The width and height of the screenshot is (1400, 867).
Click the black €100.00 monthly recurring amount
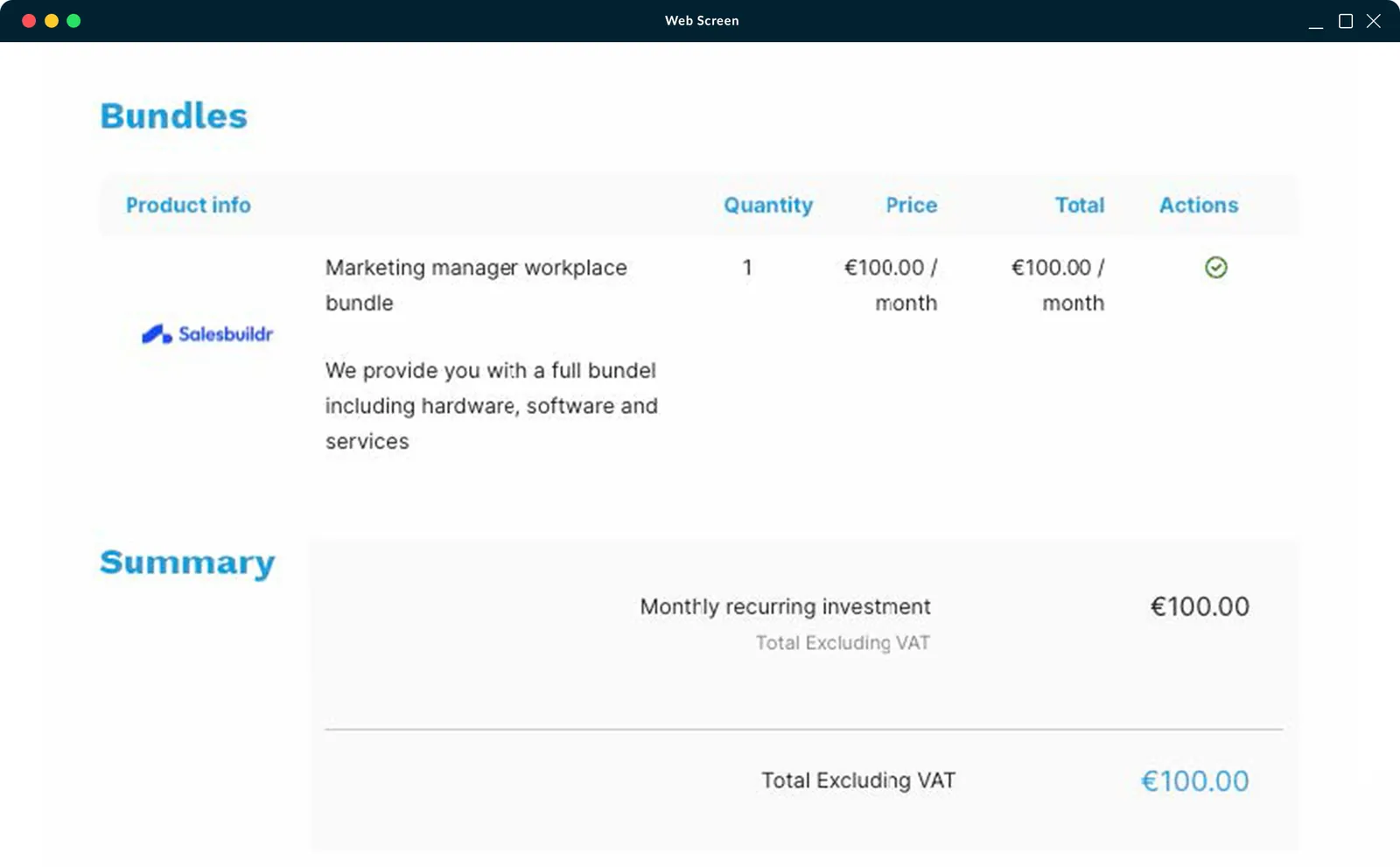(x=1200, y=606)
